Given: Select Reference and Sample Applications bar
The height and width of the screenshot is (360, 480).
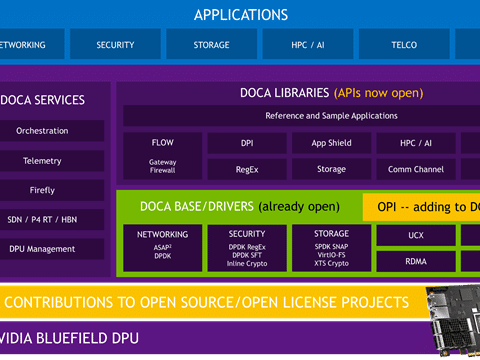Looking at the screenshot, I should (x=302, y=116).
